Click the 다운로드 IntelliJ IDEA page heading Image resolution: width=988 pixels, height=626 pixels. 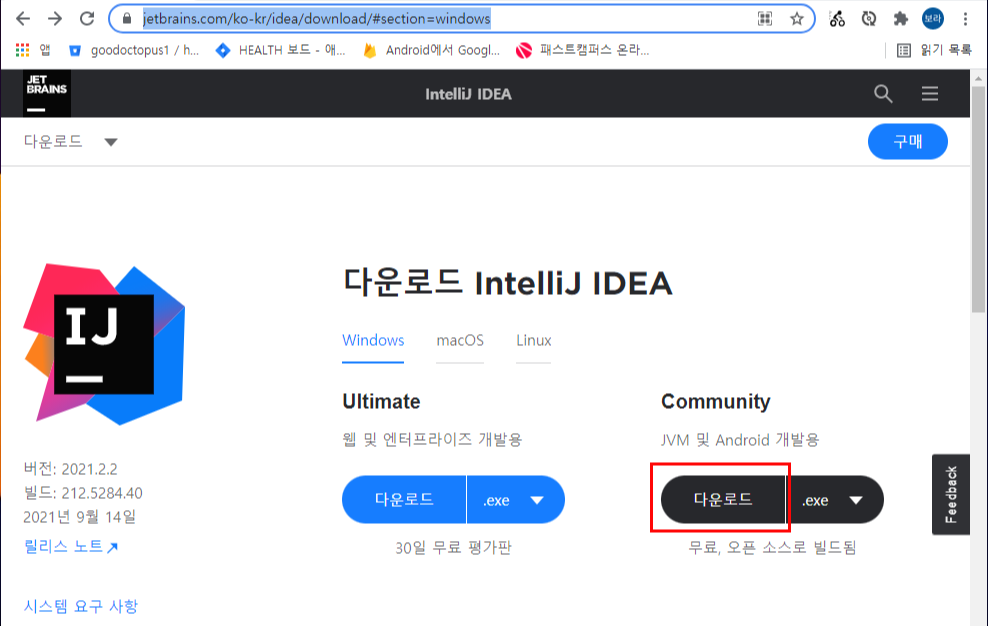(x=508, y=282)
